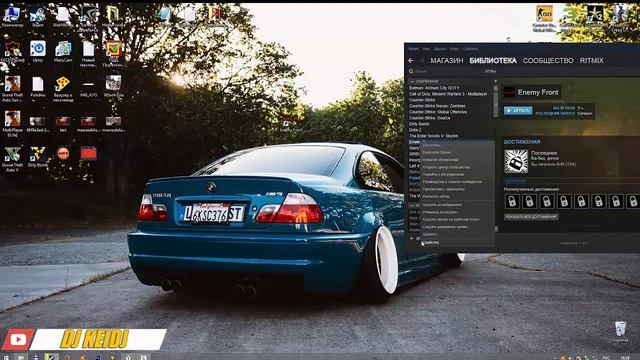This screenshot has height=360, width=640.
Task: Open the Grand Theft Auto San Andreas shortcut
Action: click(12, 88)
